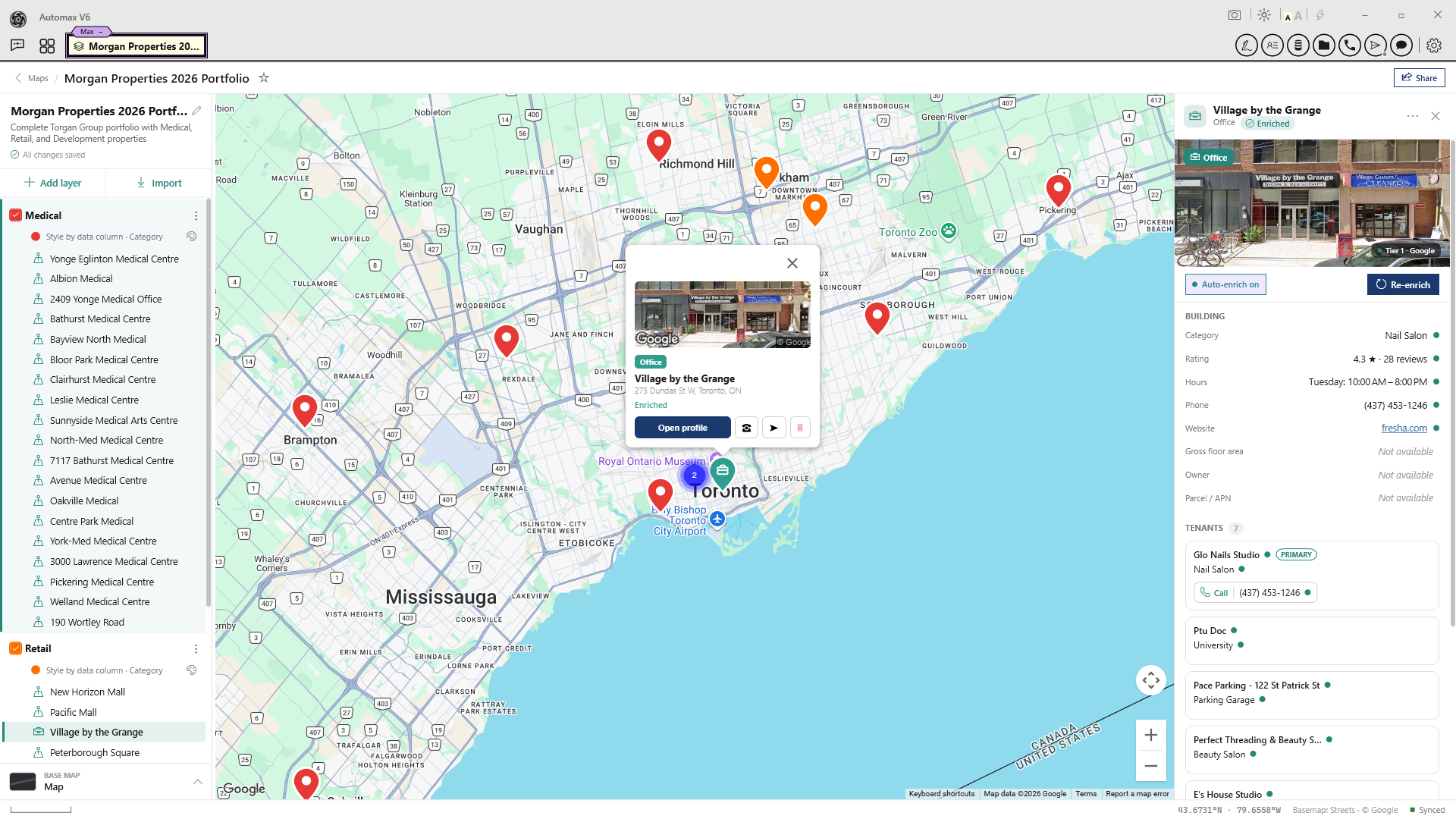Take a screenshot with the camera icon
Image resolution: width=1456 pixels, height=819 pixels.
(1235, 15)
